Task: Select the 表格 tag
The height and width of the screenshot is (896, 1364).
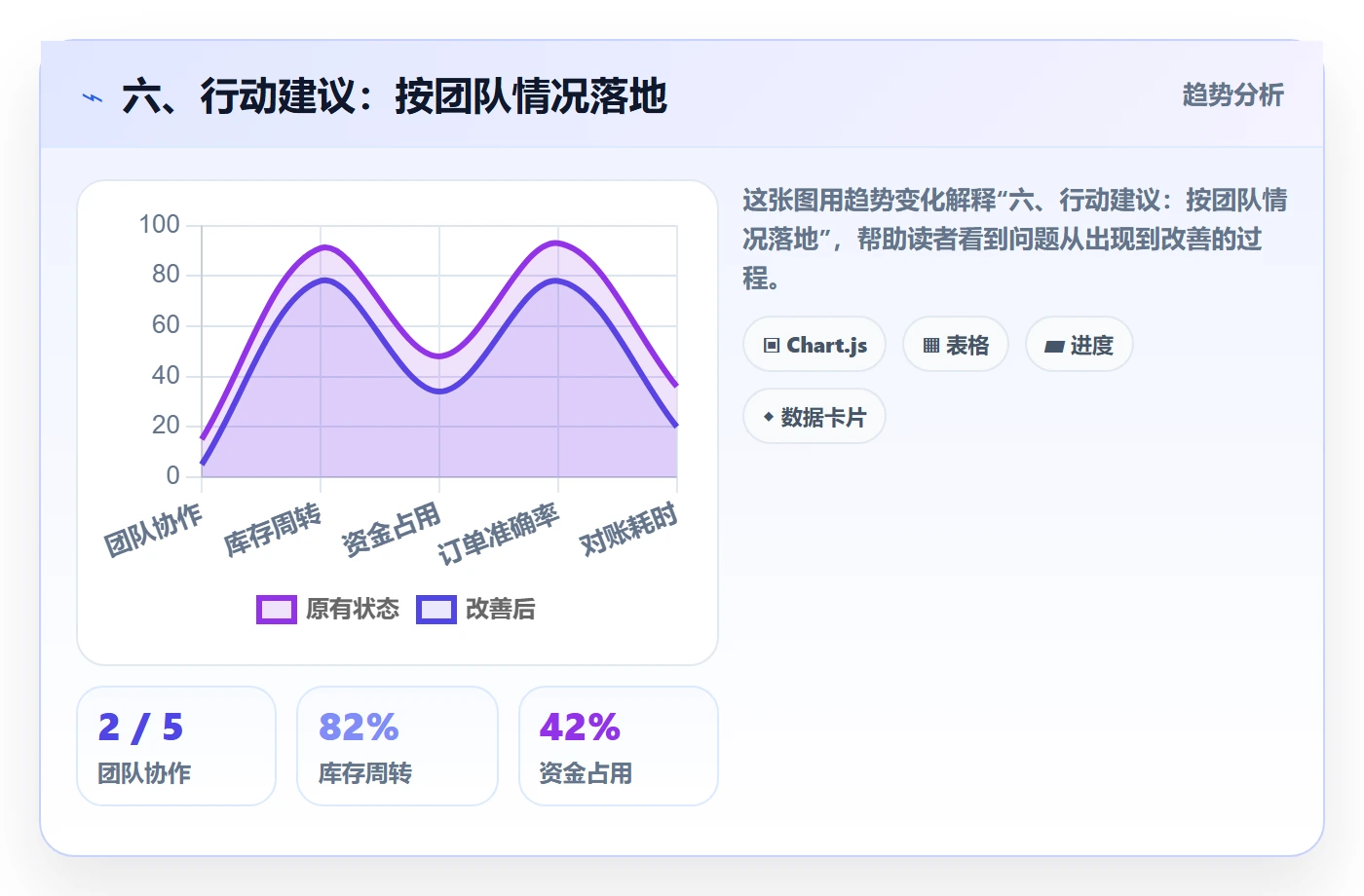Action: (x=956, y=344)
